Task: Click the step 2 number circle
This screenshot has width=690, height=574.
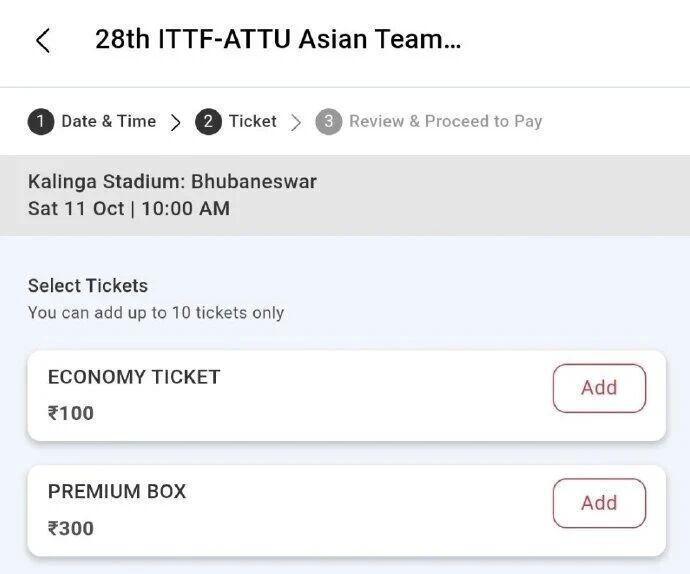Action: pyautogui.click(x=208, y=122)
